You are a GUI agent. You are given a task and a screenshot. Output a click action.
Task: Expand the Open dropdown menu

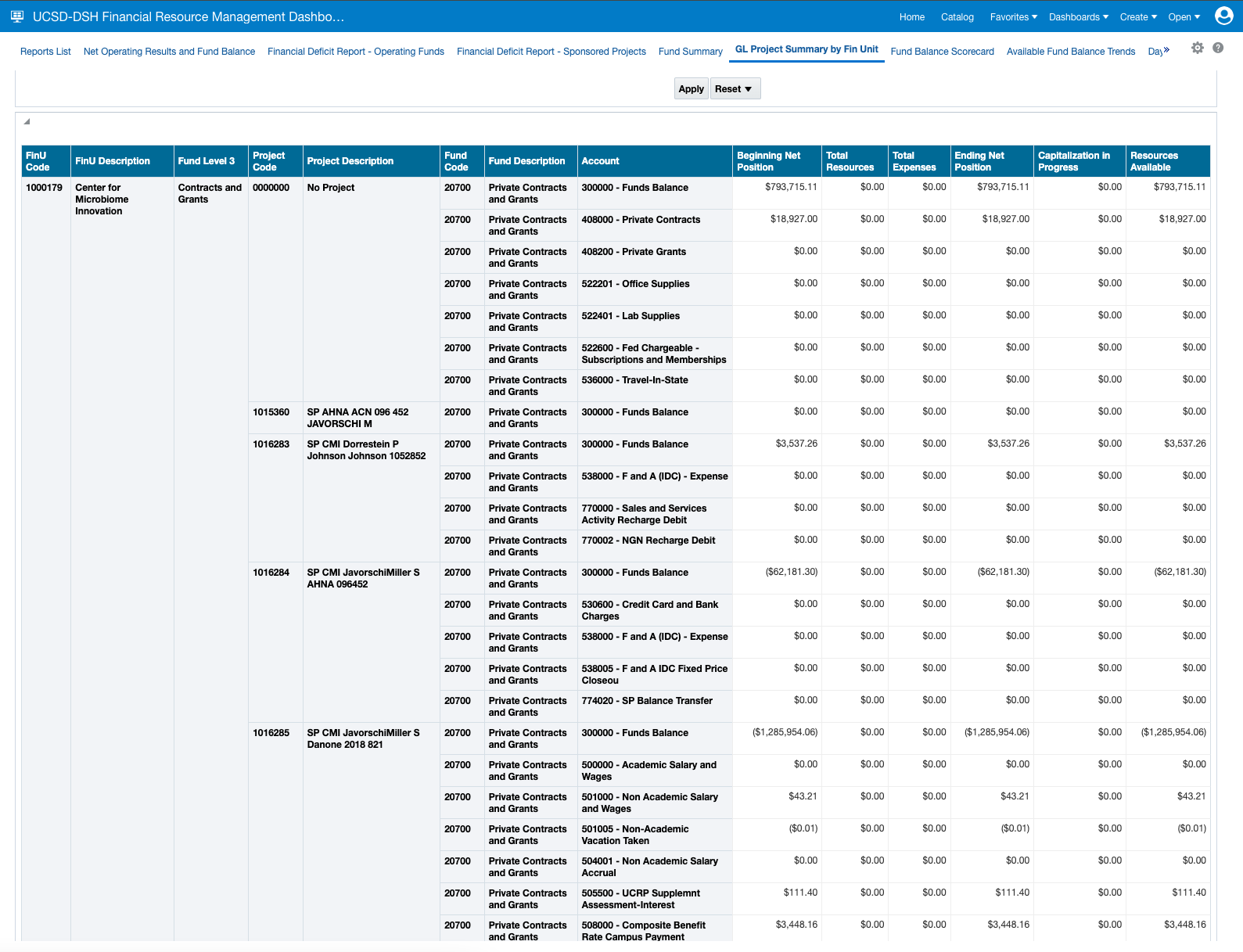click(x=1184, y=17)
